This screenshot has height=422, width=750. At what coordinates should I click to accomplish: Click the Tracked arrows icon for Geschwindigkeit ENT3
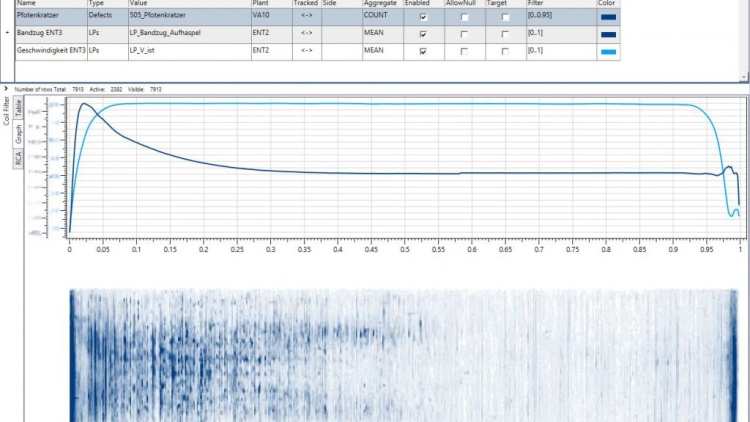tap(306, 49)
